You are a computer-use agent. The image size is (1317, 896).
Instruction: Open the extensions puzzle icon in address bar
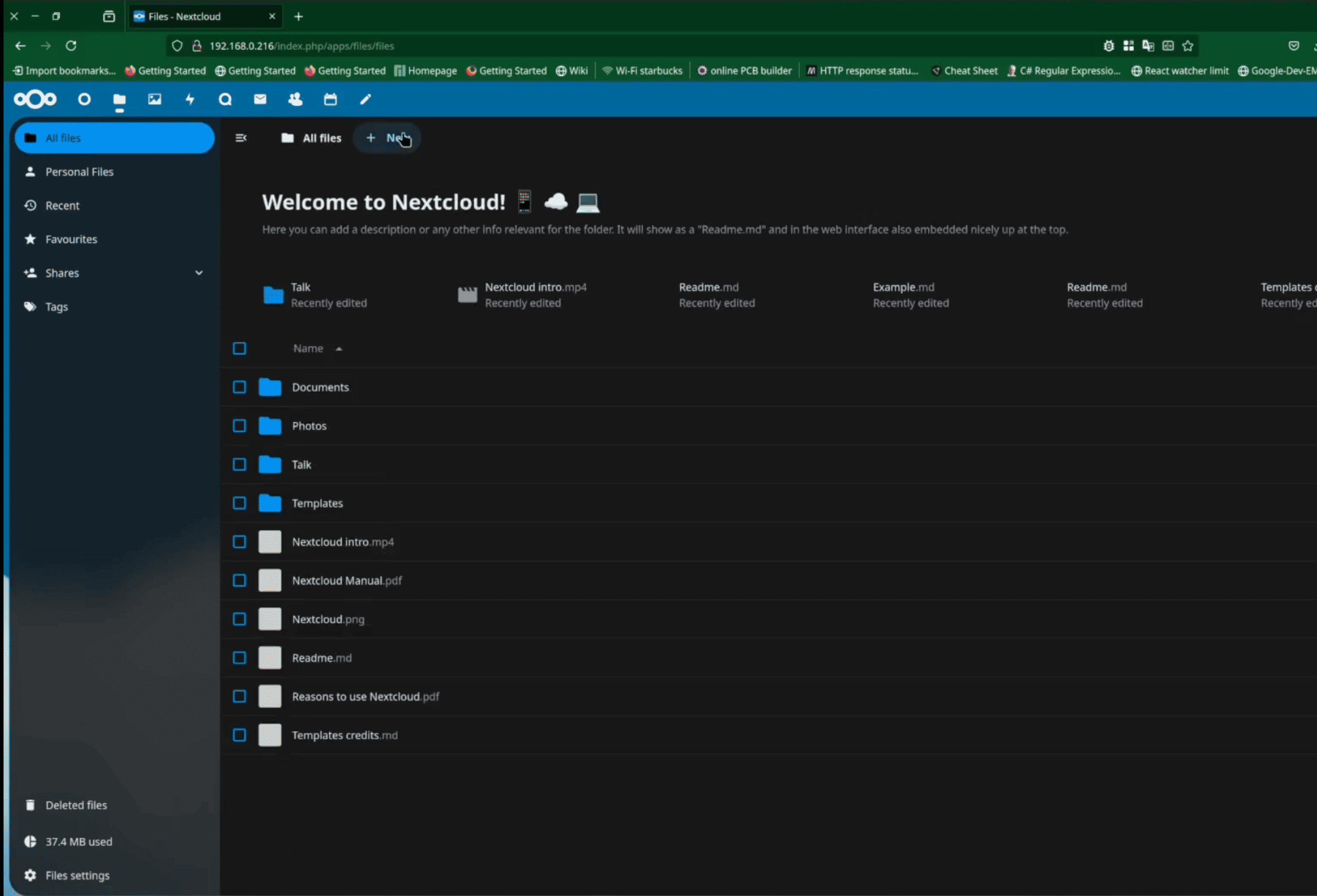pos(1128,46)
